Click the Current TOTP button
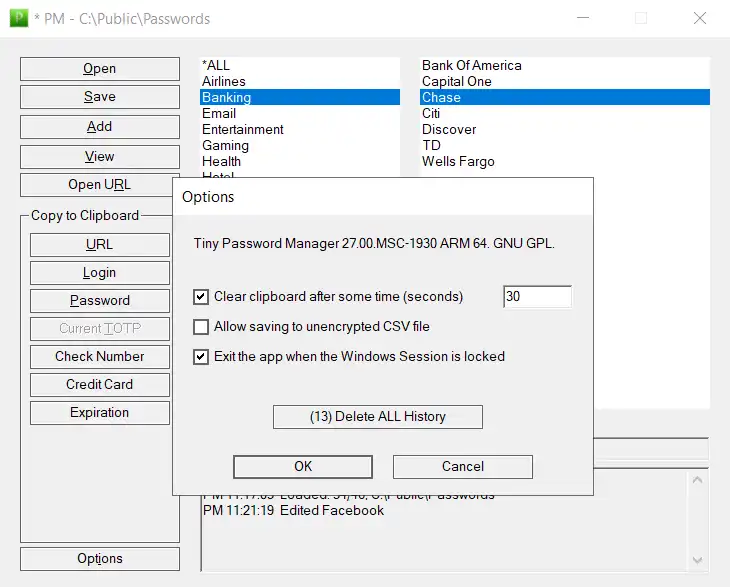The width and height of the screenshot is (730, 587). [x=100, y=329]
